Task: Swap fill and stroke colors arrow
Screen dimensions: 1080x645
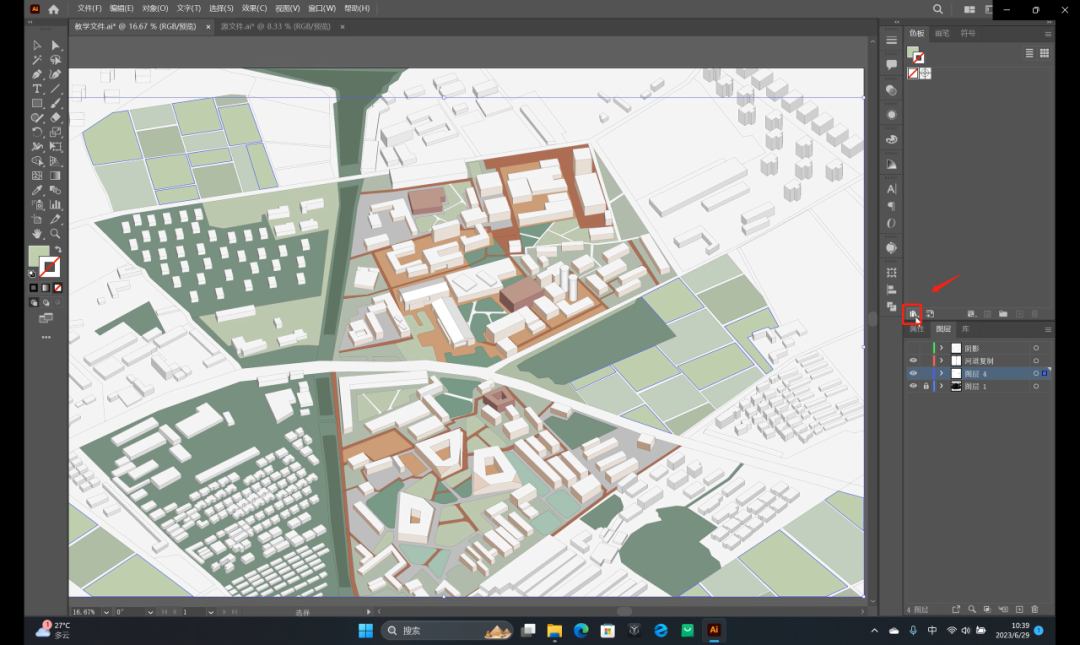Action: tap(58, 250)
